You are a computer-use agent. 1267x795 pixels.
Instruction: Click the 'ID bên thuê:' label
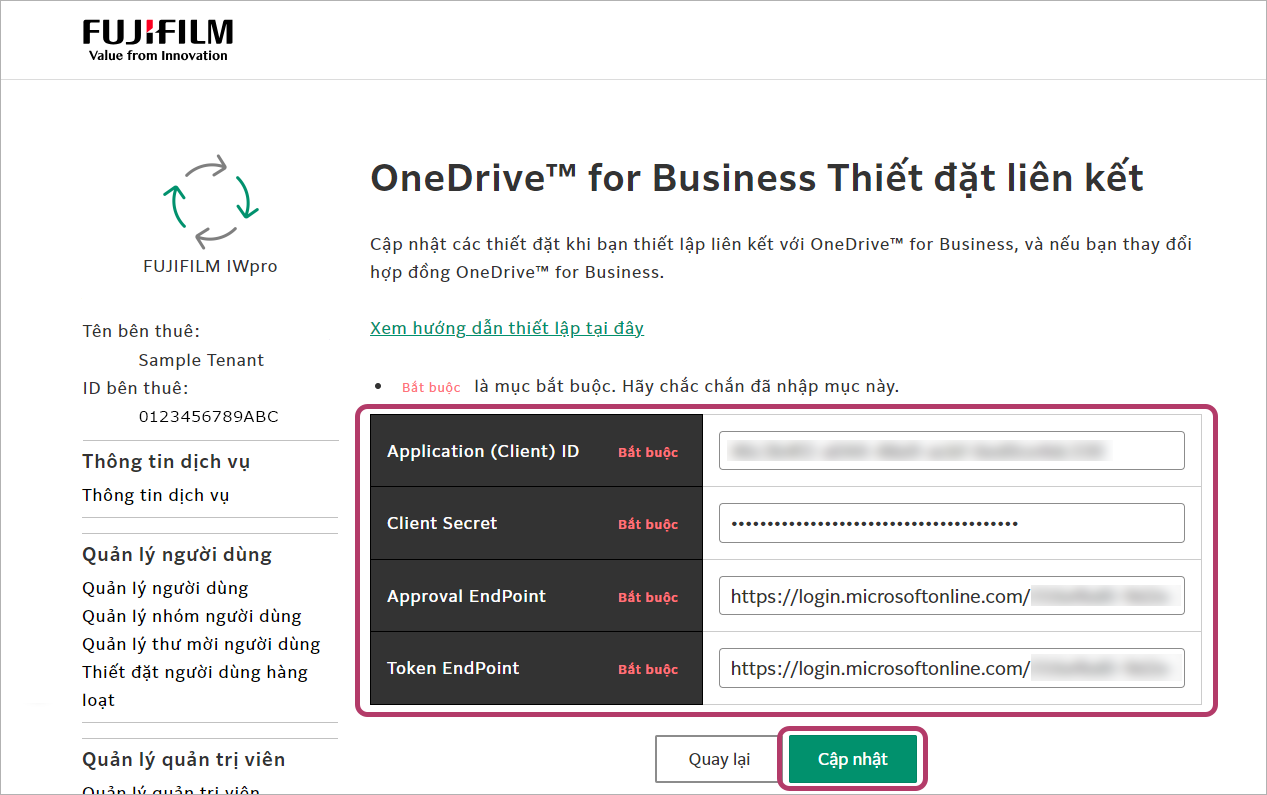135,388
